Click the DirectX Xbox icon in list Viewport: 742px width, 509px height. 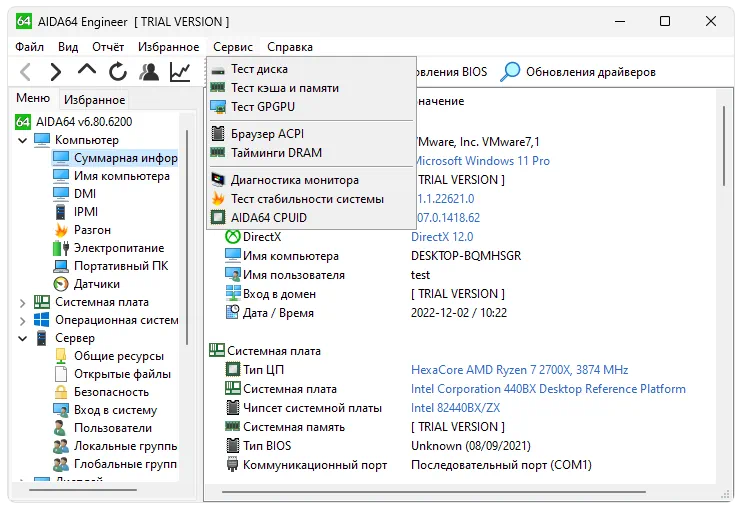point(232,237)
